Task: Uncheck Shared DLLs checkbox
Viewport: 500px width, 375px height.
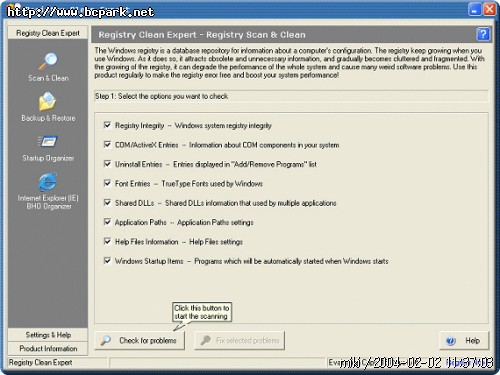Action: [107, 203]
